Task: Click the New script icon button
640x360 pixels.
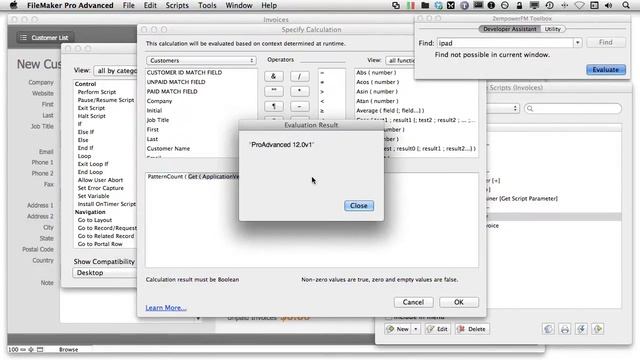Action: 398,329
